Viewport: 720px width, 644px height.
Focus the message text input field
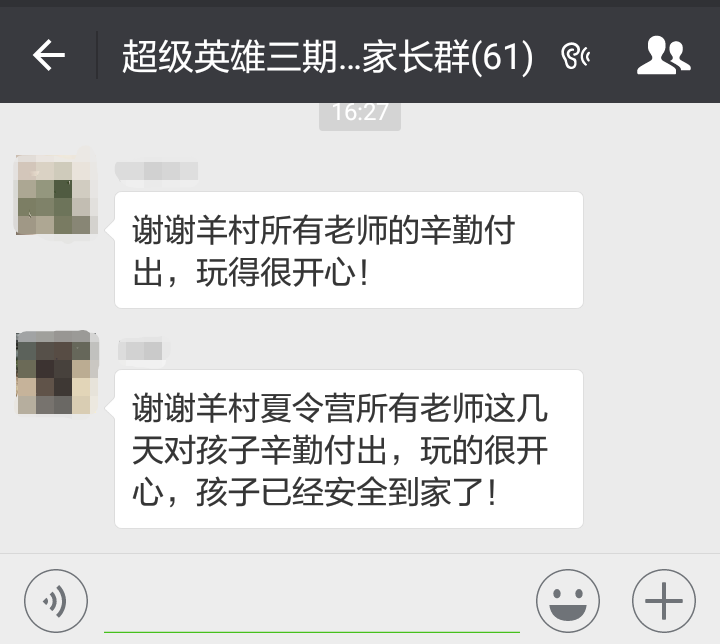click(x=312, y=601)
